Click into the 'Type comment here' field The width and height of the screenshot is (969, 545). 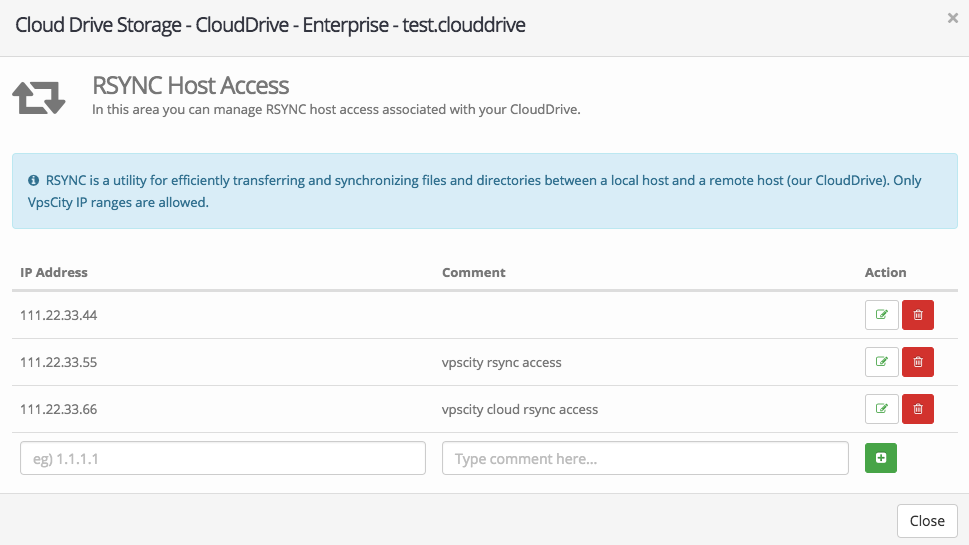(x=645, y=459)
